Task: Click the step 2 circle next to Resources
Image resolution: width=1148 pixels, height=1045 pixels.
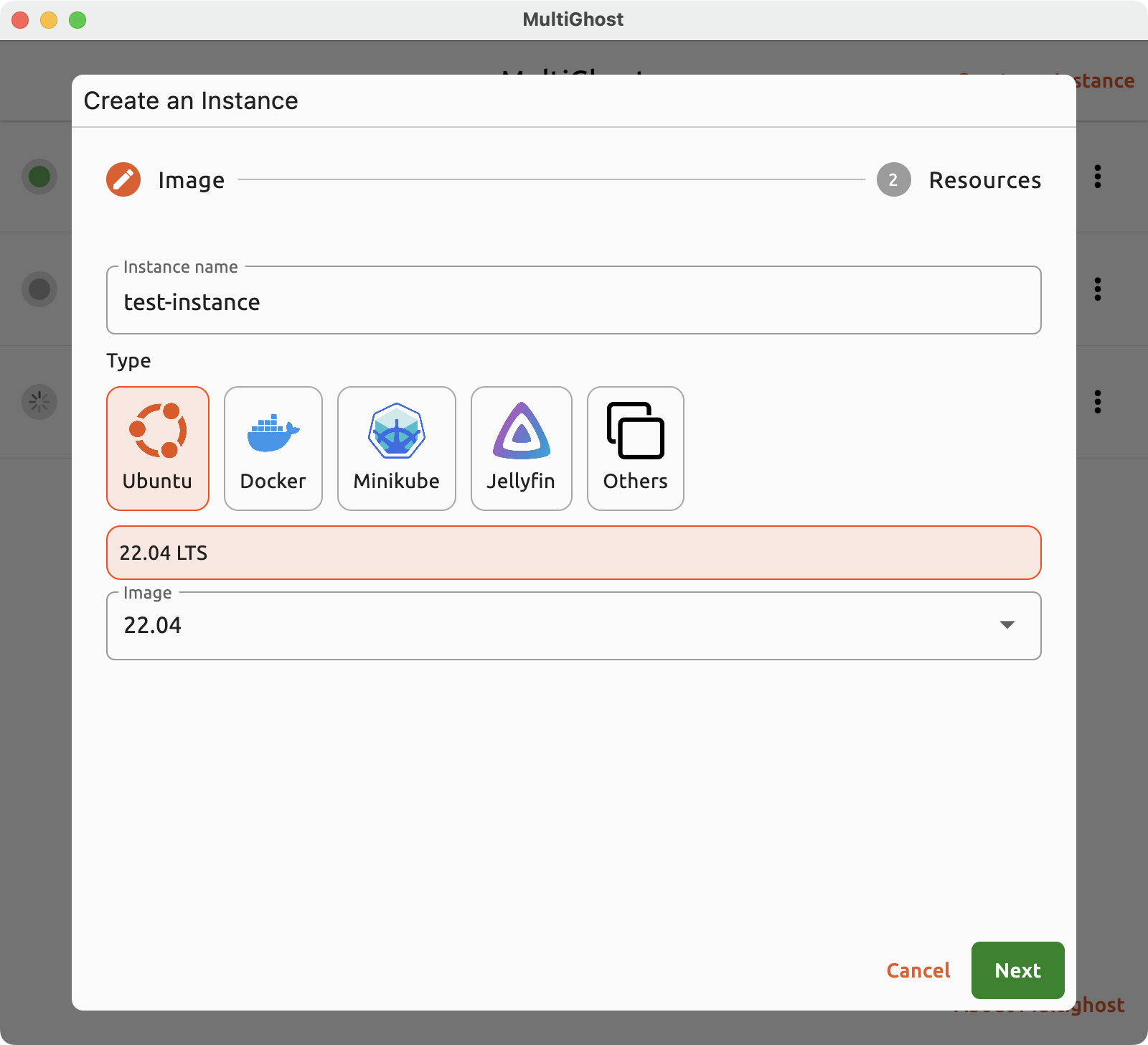Action: [x=893, y=180]
